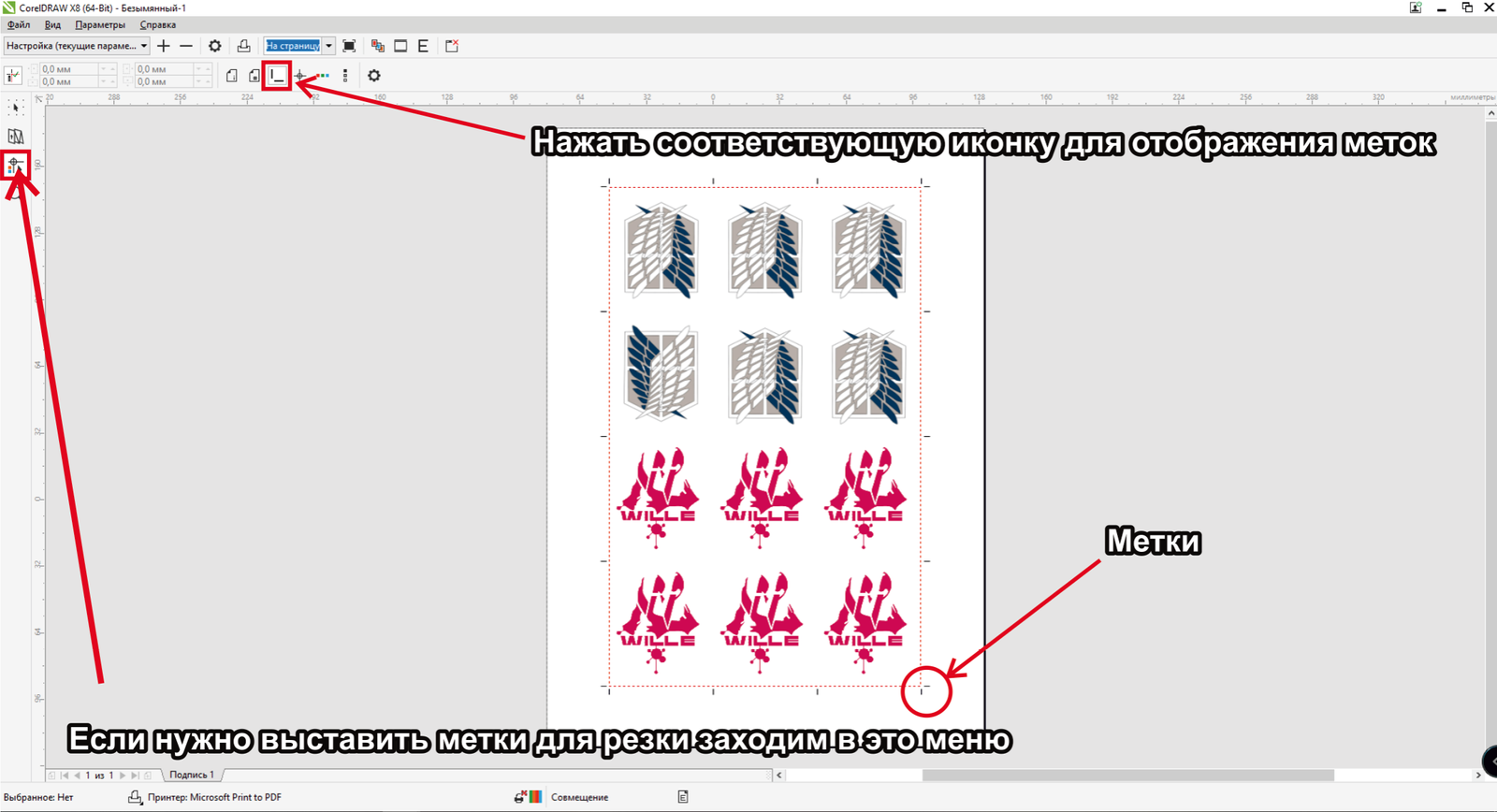The height and width of the screenshot is (812, 1497).
Task: Click the zoom field showing На страницу
Action: (x=293, y=46)
